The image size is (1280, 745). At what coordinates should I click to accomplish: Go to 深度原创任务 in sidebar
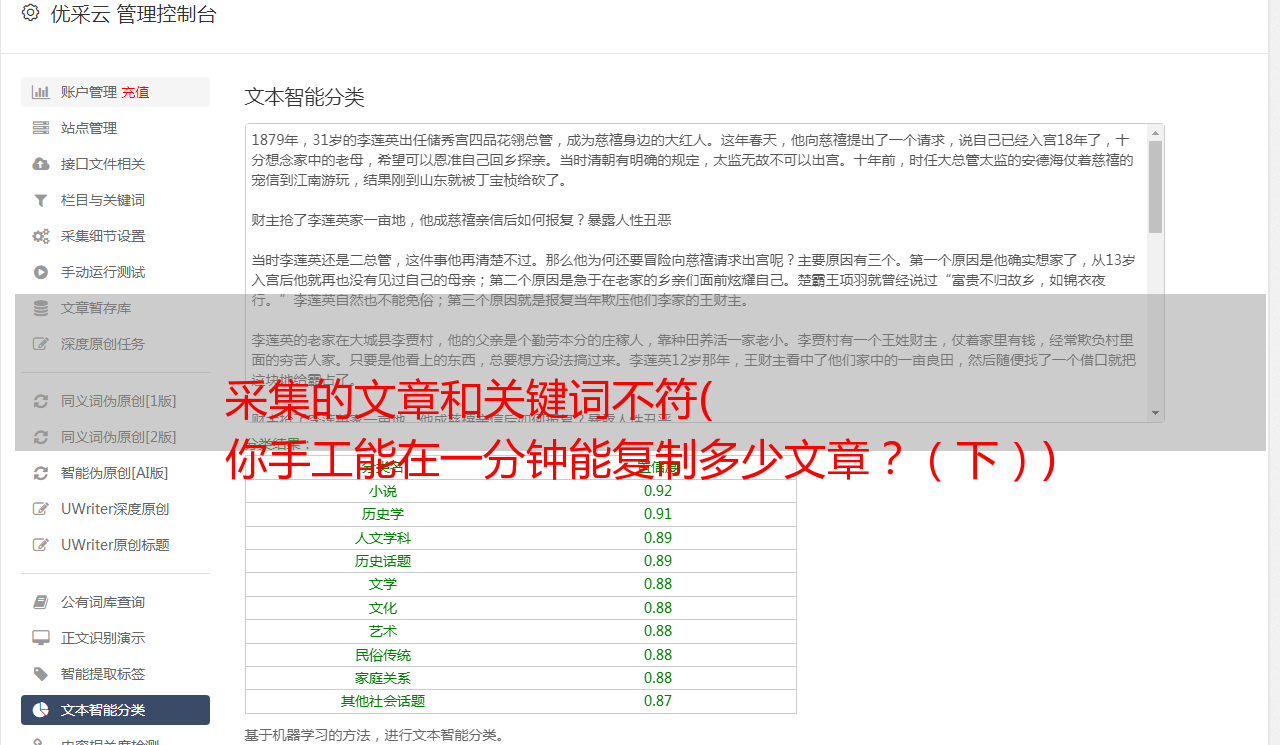[x=115, y=344]
